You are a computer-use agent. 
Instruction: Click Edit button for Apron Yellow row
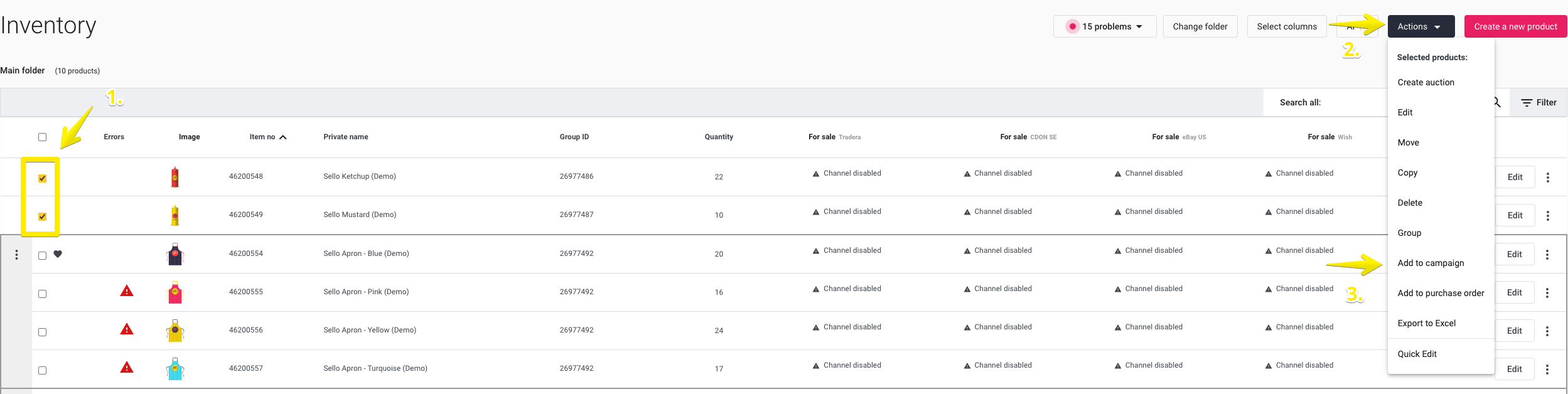click(x=1514, y=331)
